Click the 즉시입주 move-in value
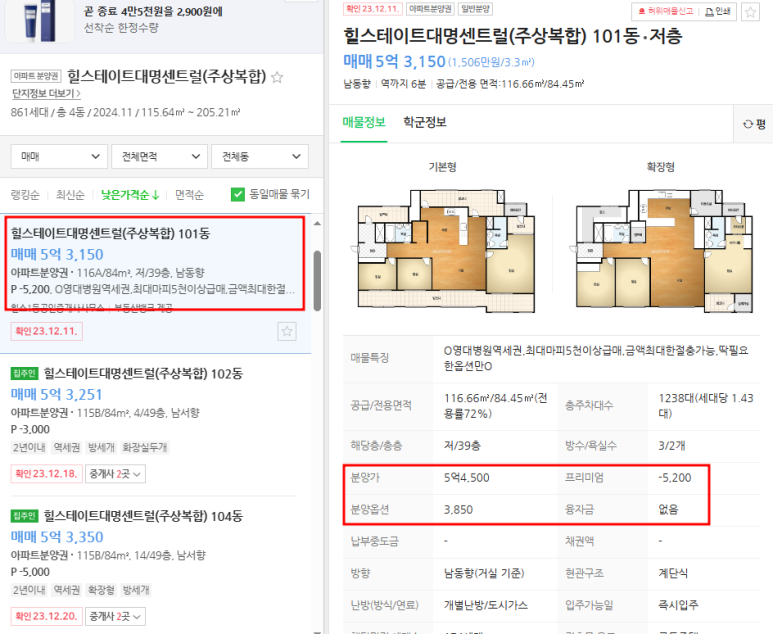 678,605
